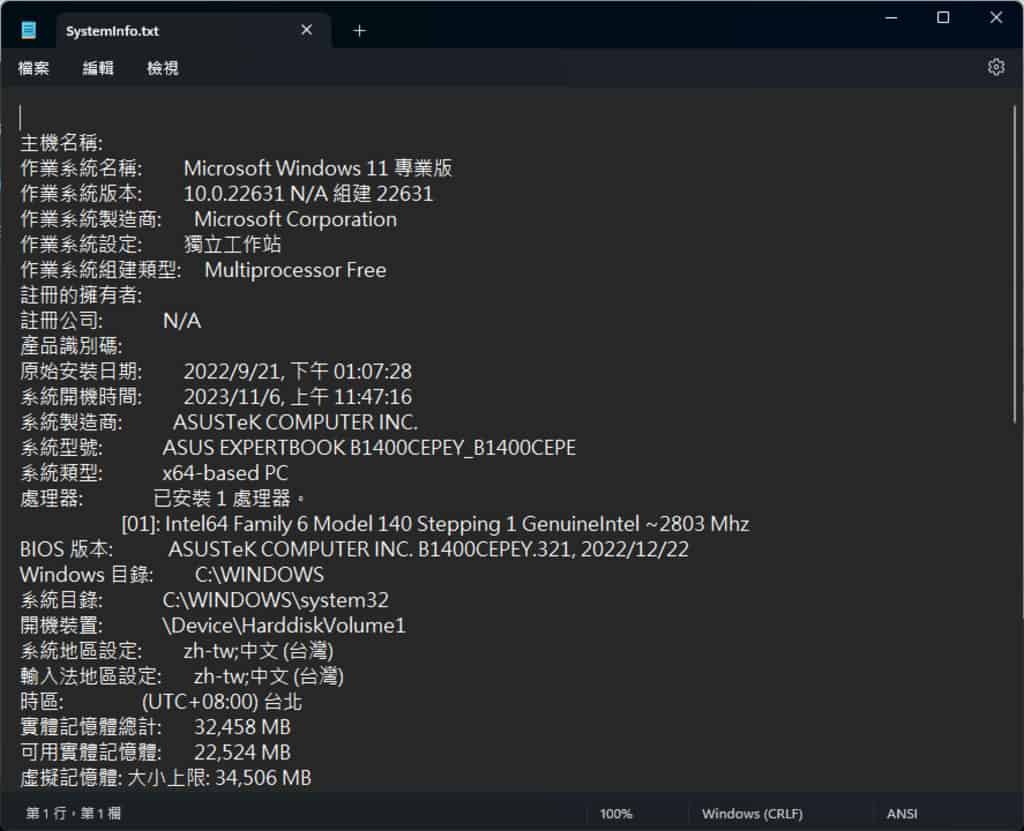Click the BIOS value ASUSTeK COMPUTER INC. B1400CEPEY.321, 2022/12/22
The image size is (1024, 831).
[428, 550]
